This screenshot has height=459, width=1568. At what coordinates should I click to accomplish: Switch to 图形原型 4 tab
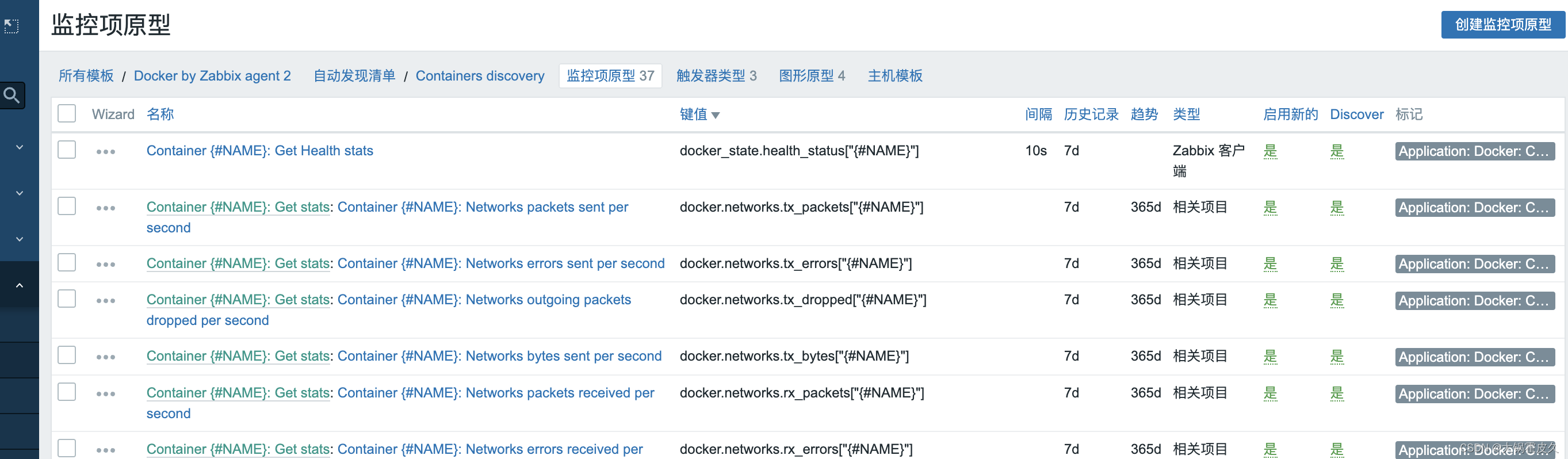point(812,76)
